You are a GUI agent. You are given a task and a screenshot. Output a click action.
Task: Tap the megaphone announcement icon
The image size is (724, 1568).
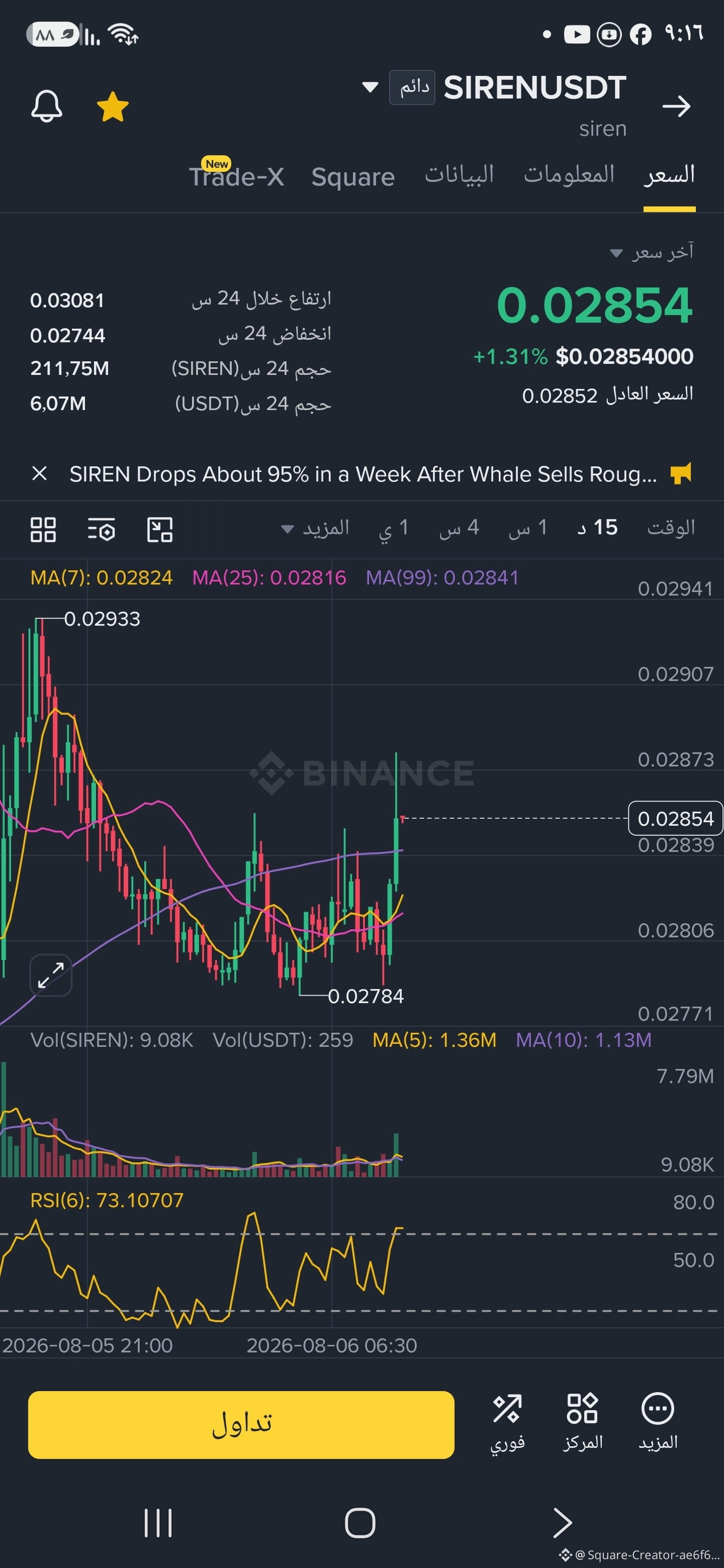pos(681,473)
